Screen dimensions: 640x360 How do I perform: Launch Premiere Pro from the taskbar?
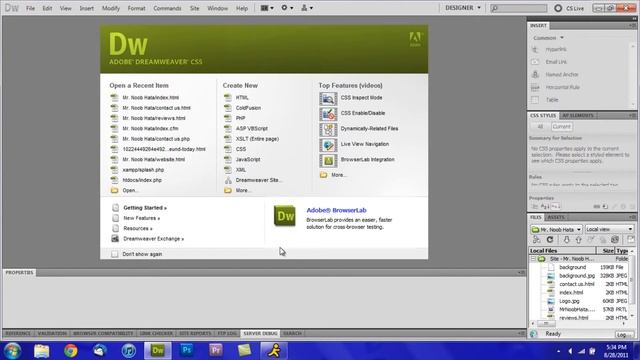click(216, 351)
